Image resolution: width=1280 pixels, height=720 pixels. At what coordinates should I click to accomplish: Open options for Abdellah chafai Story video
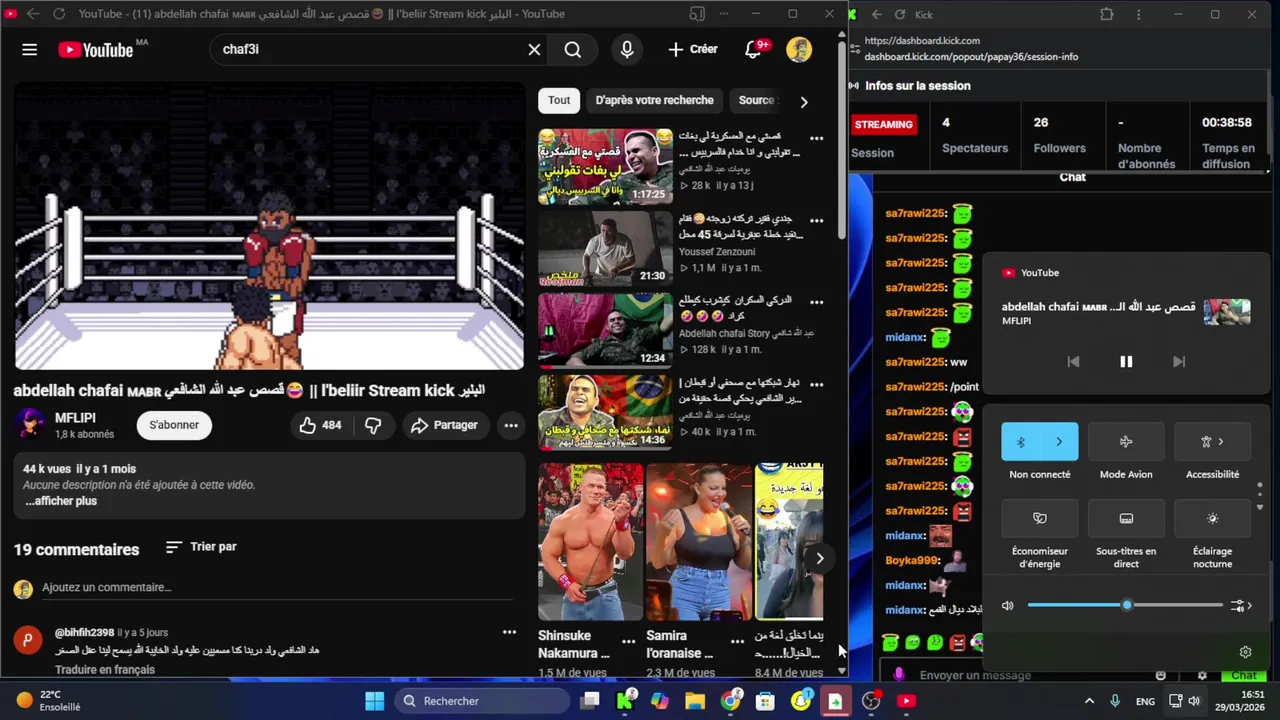point(817,302)
